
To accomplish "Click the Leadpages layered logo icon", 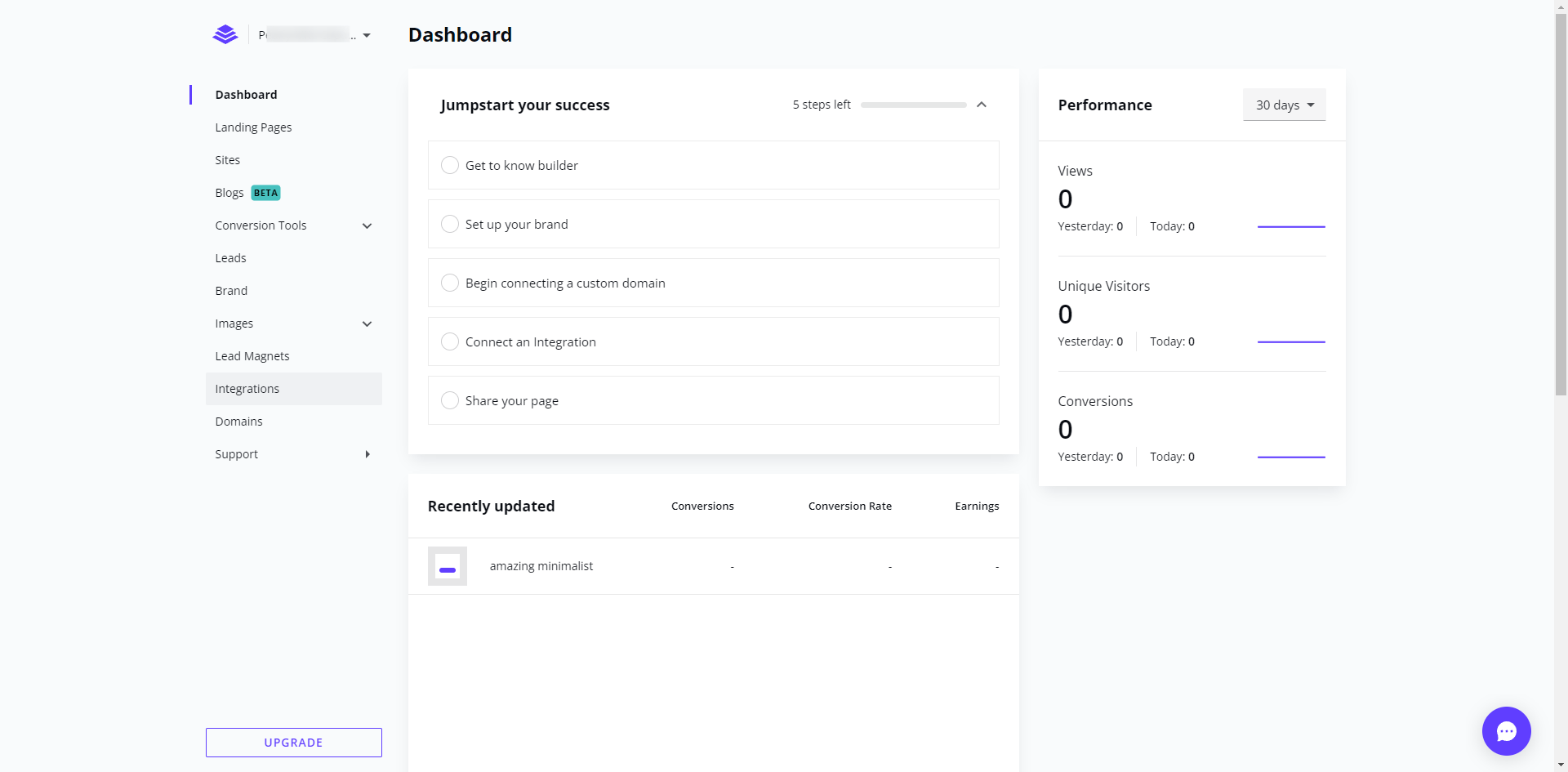I will (x=225, y=34).
